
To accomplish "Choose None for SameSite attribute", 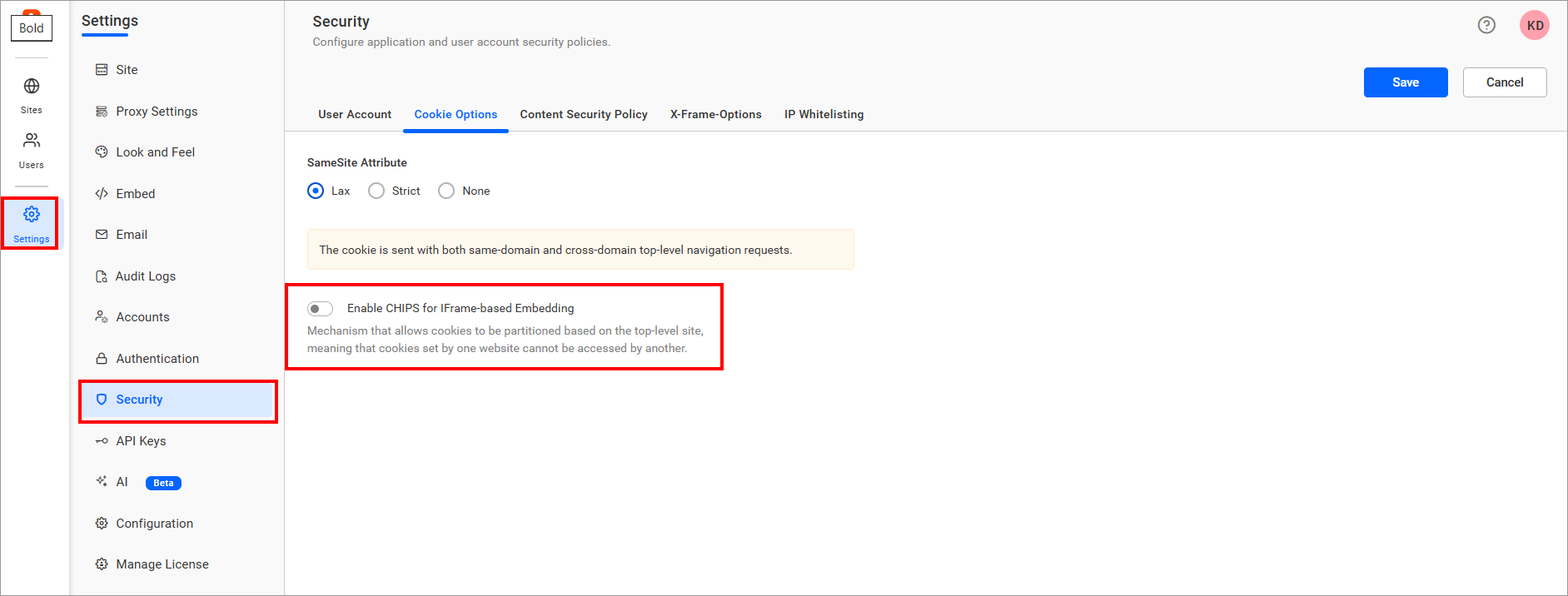I will coord(446,191).
